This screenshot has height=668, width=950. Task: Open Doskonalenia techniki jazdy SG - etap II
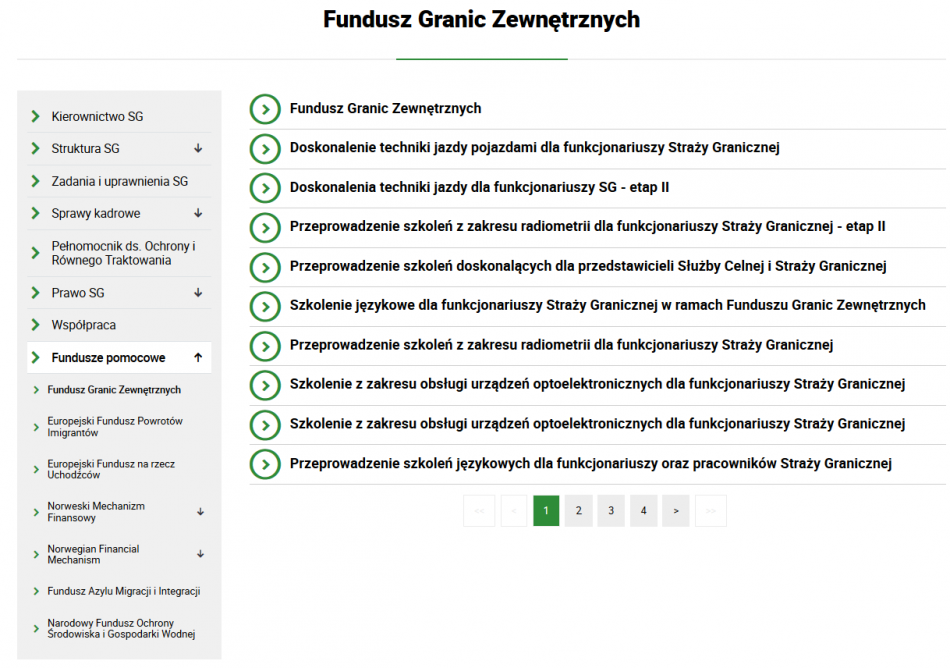click(479, 188)
